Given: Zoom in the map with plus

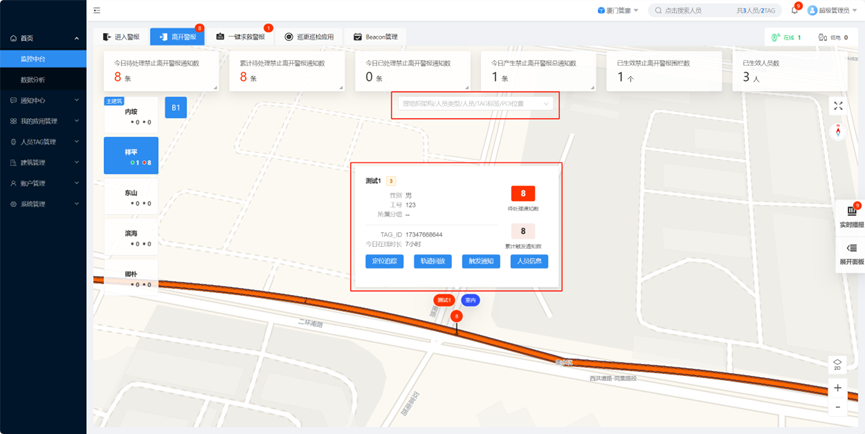Looking at the screenshot, I should [838, 388].
